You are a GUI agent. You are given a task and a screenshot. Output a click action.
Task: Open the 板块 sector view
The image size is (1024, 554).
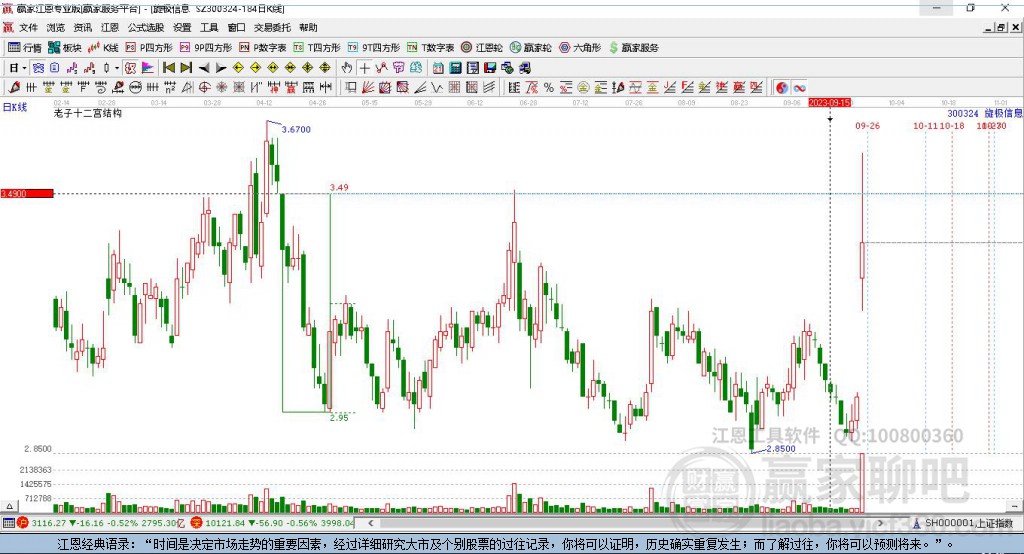(x=64, y=48)
